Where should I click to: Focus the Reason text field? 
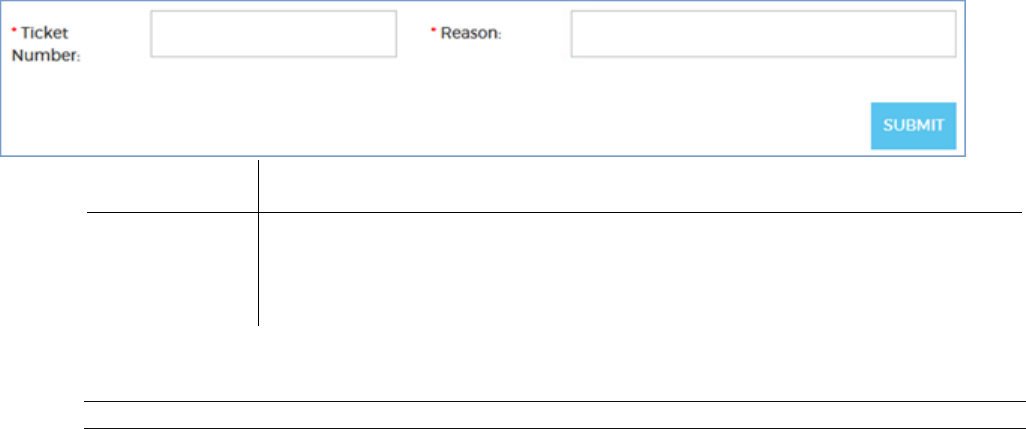[763, 34]
